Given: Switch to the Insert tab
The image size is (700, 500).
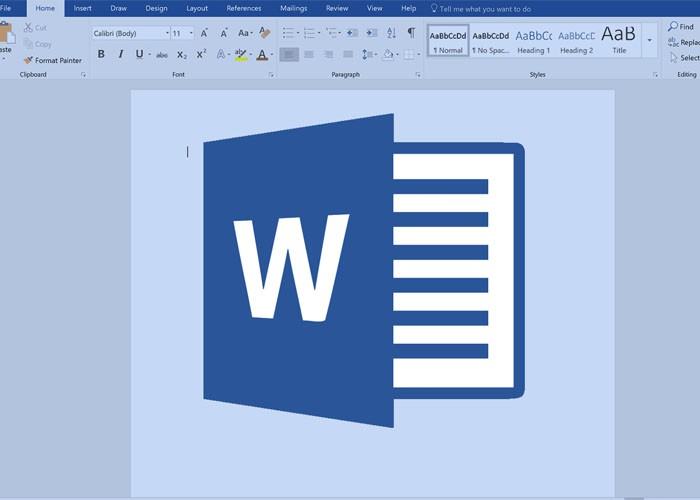Looking at the screenshot, I should (83, 8).
